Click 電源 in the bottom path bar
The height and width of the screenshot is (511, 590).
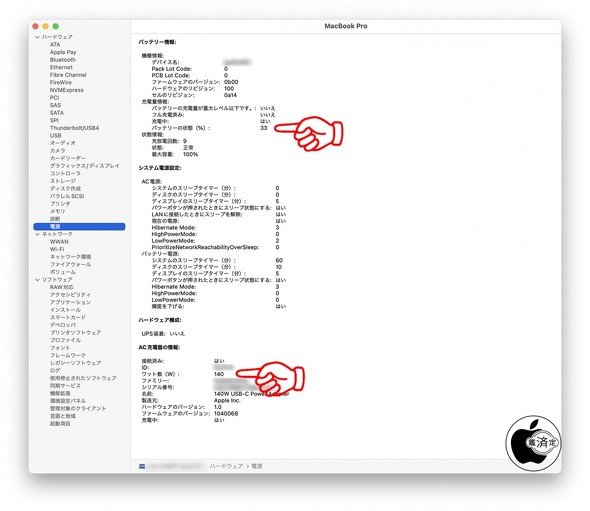coord(257,466)
